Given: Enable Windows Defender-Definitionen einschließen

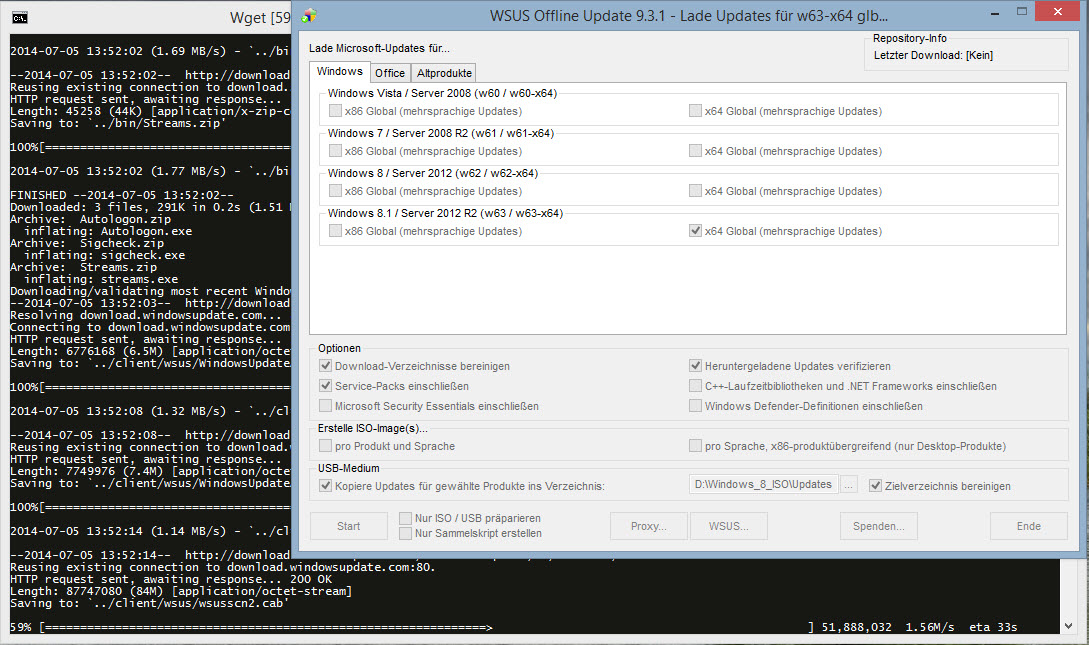Looking at the screenshot, I should (x=695, y=406).
